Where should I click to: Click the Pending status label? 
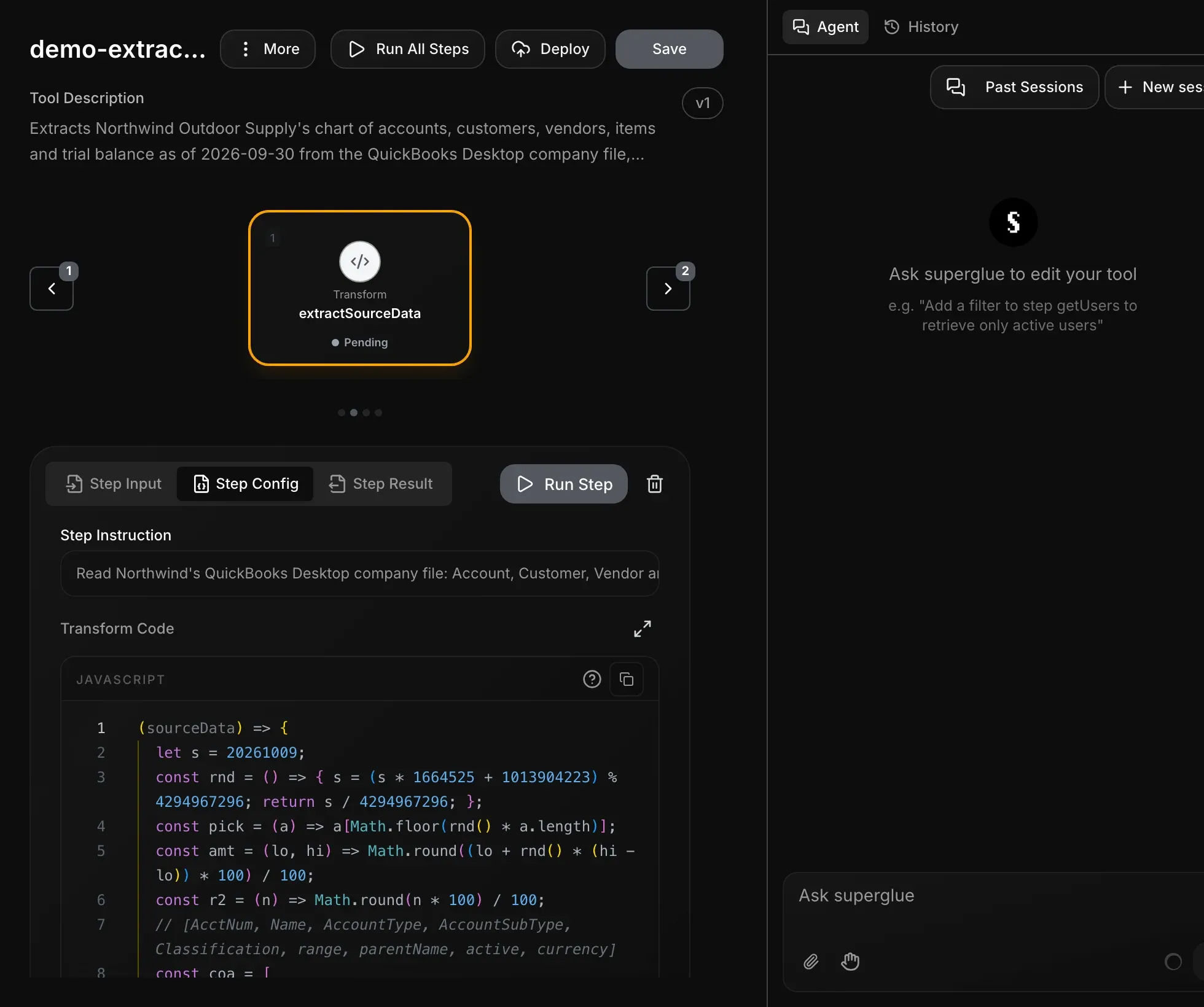coord(360,343)
